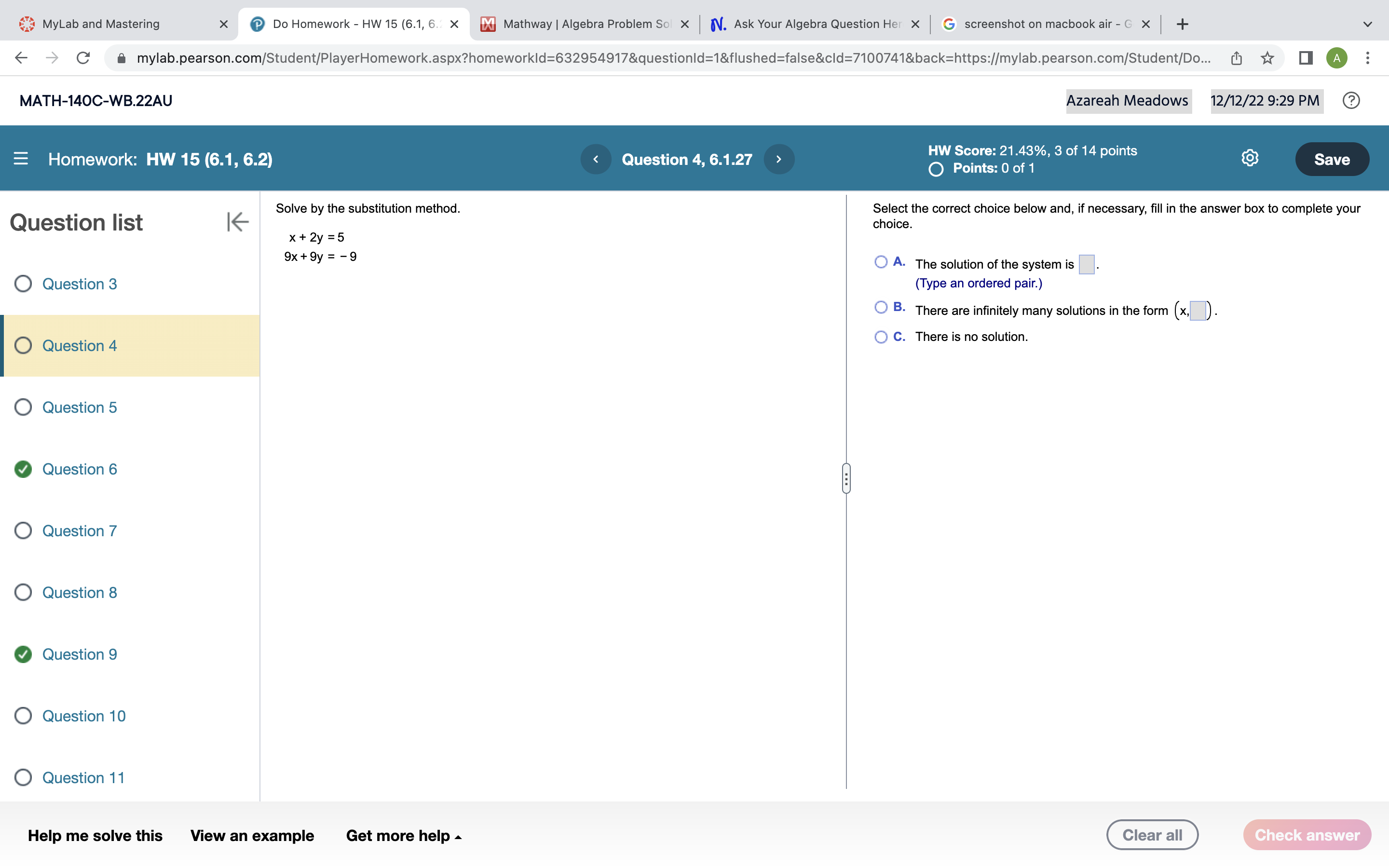1389x868 pixels.
Task: Select choice C, there is no solution
Action: pos(881,337)
